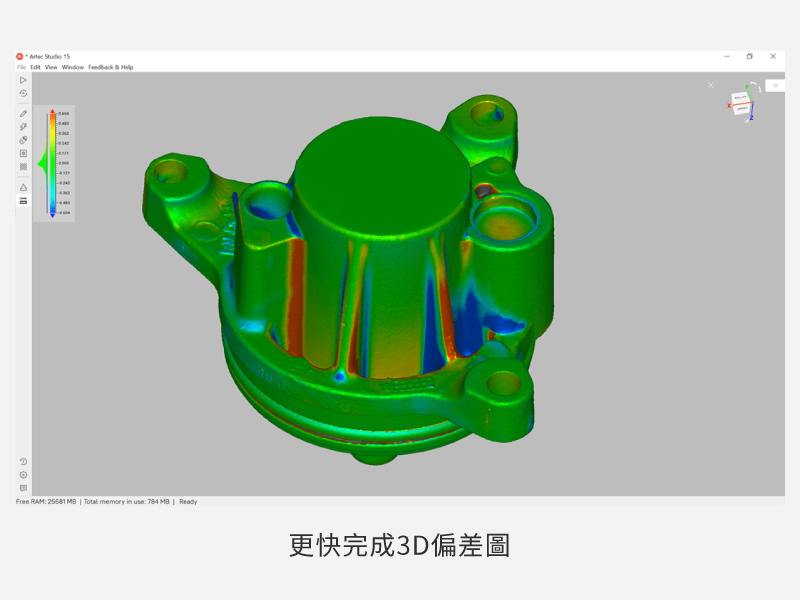
Task: Start a scan with the Play icon
Action: [21, 80]
